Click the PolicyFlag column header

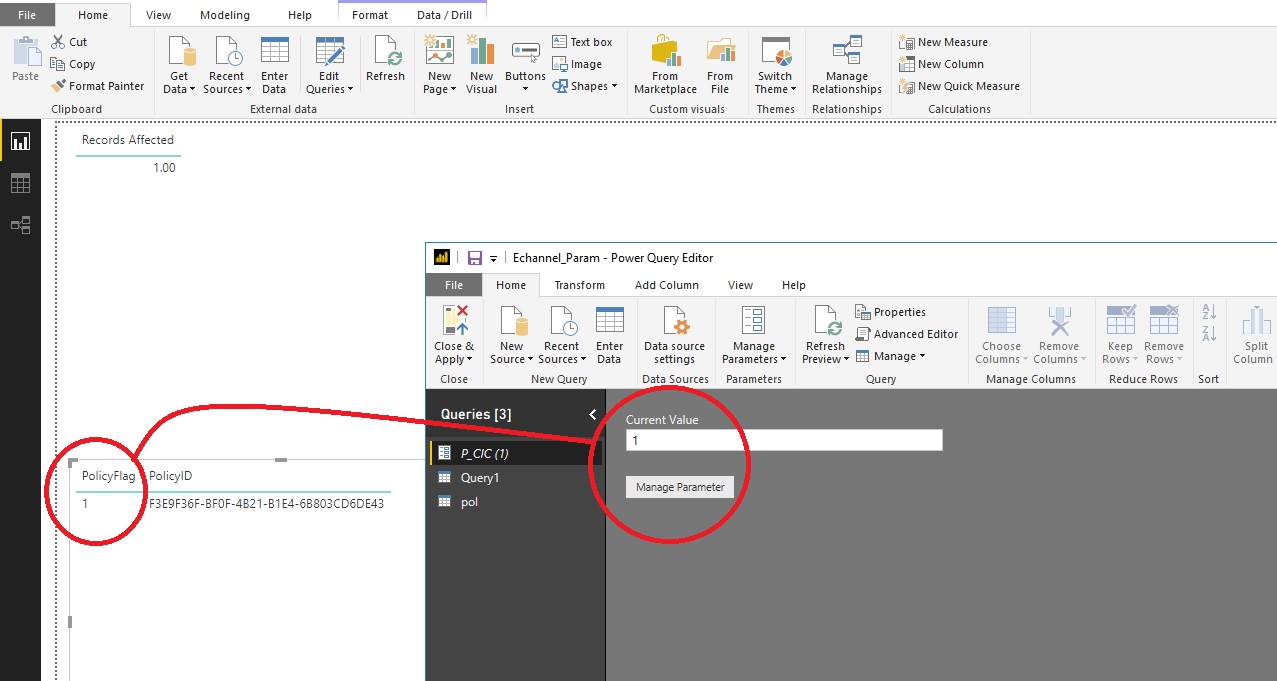pos(108,476)
